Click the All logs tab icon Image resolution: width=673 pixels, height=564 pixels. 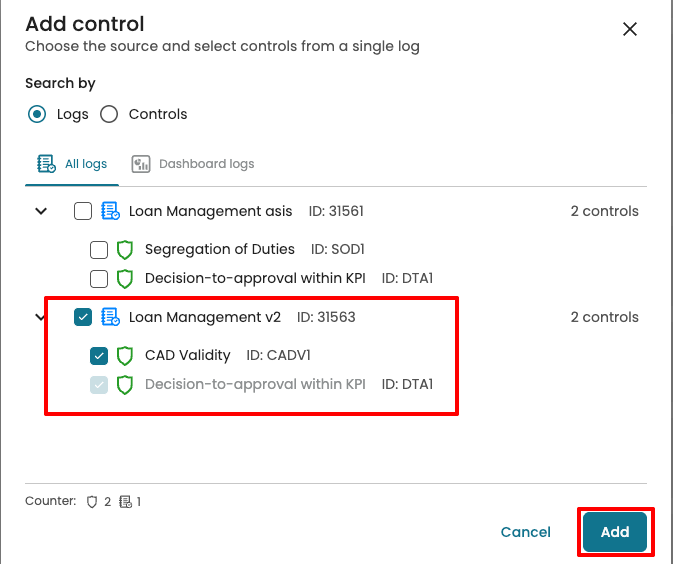click(46, 164)
